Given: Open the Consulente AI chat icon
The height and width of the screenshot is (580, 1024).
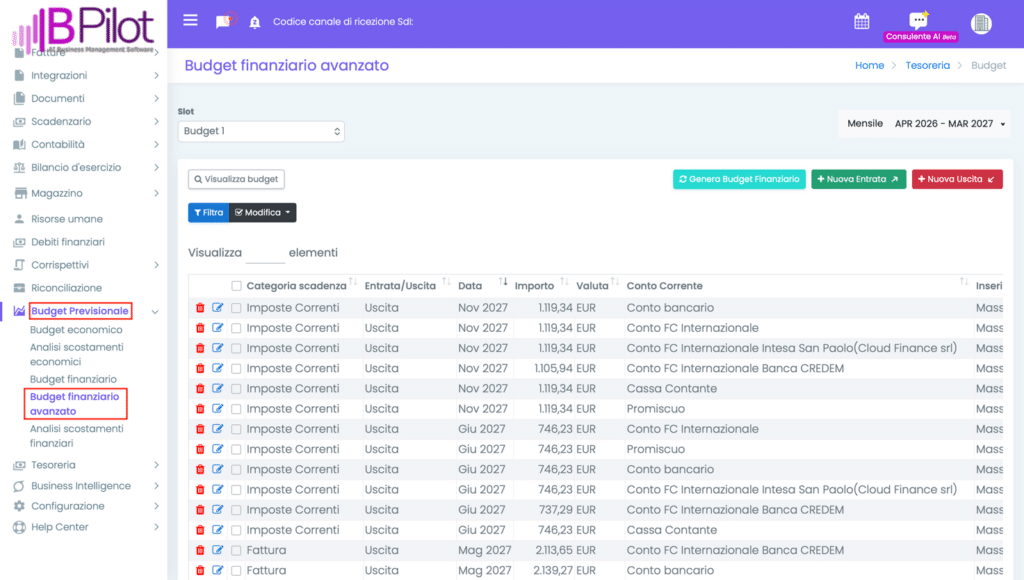Looking at the screenshot, I should coord(918,21).
